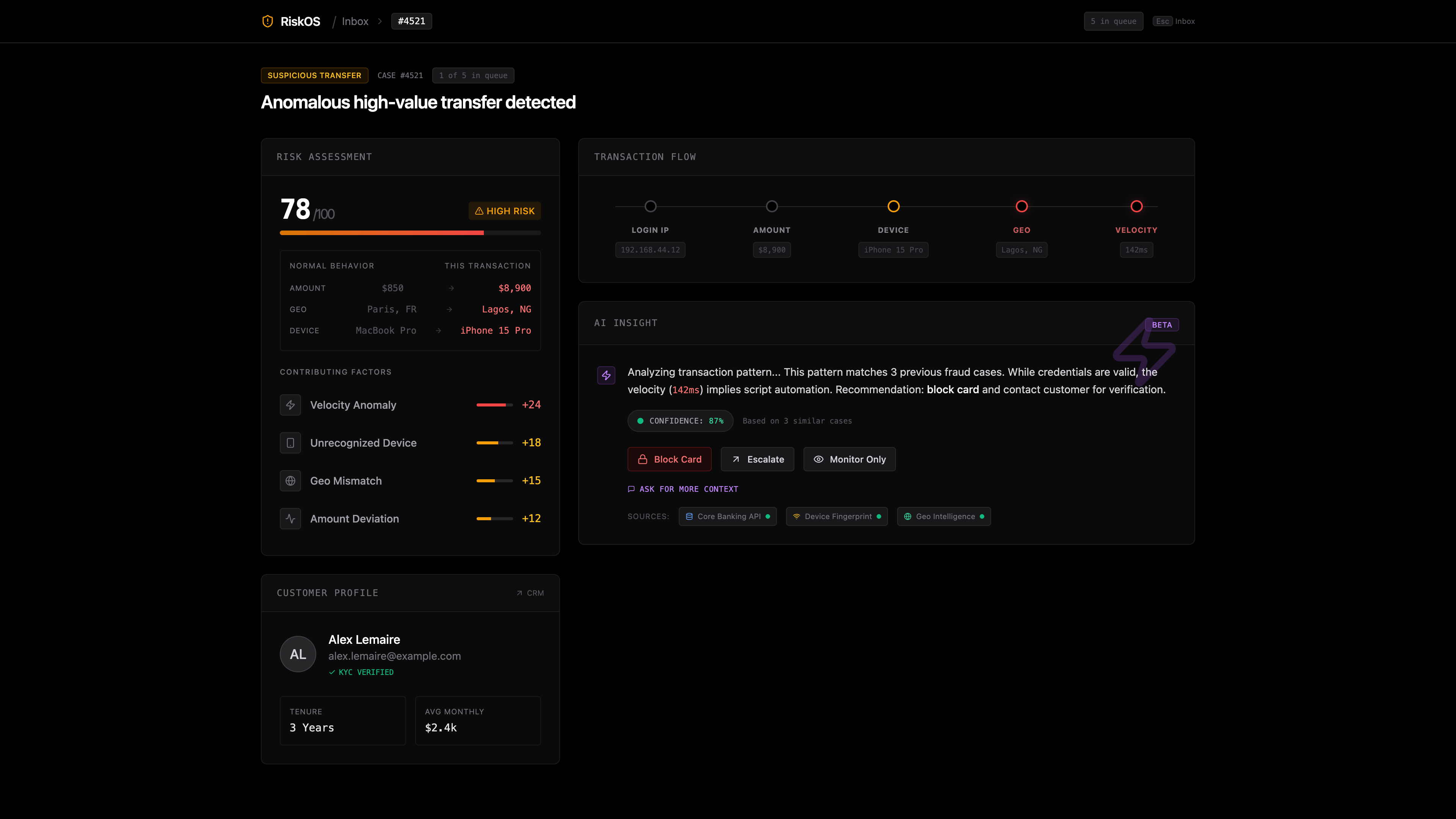The image size is (1456, 819).
Task: Toggle the Core Banking API source
Action: click(728, 516)
